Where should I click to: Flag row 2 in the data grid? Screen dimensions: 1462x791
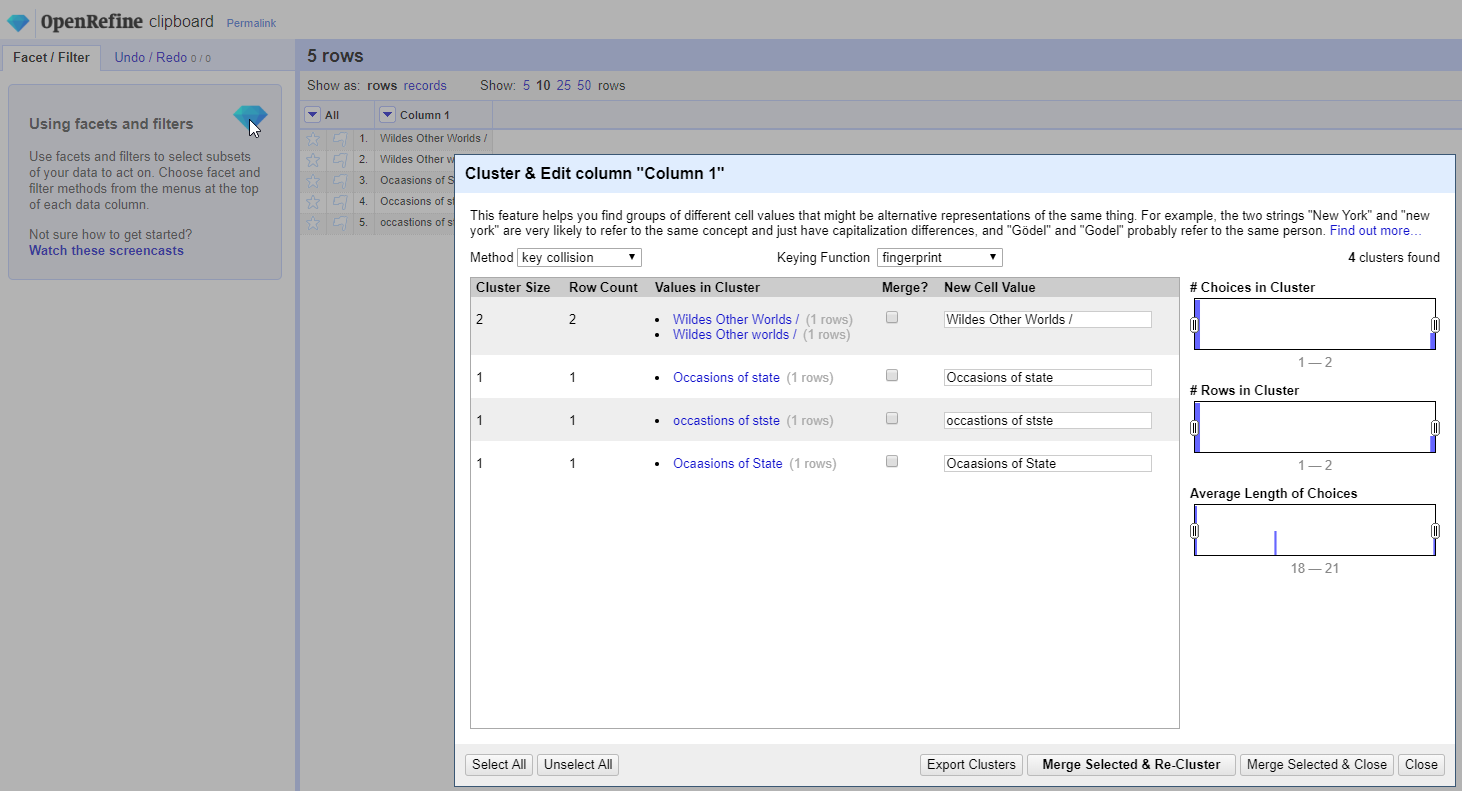(340, 160)
